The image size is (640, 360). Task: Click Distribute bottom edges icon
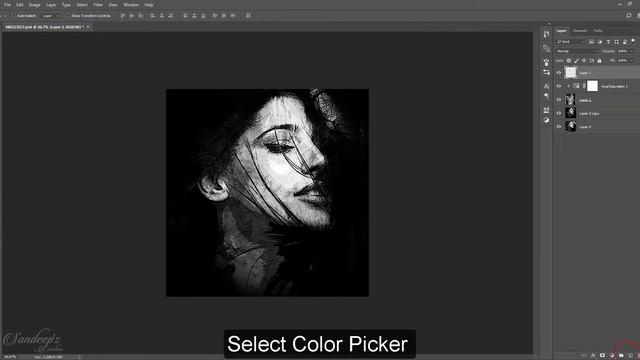203,16
